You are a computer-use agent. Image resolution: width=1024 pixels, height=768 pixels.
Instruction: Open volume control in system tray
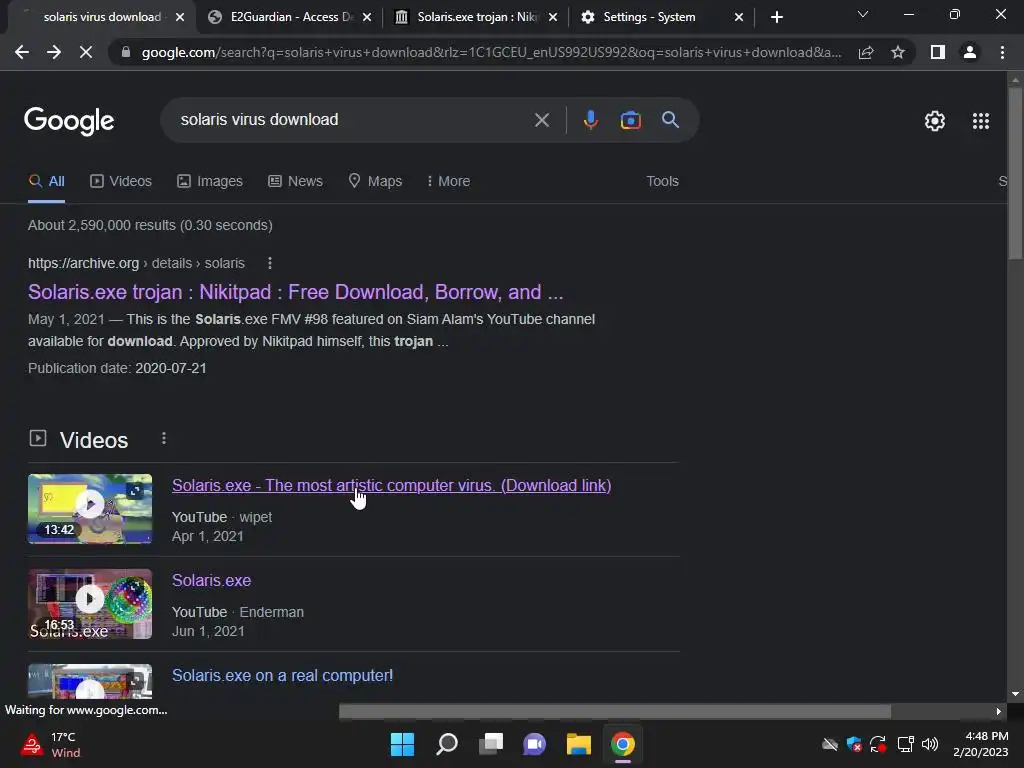(x=930, y=744)
